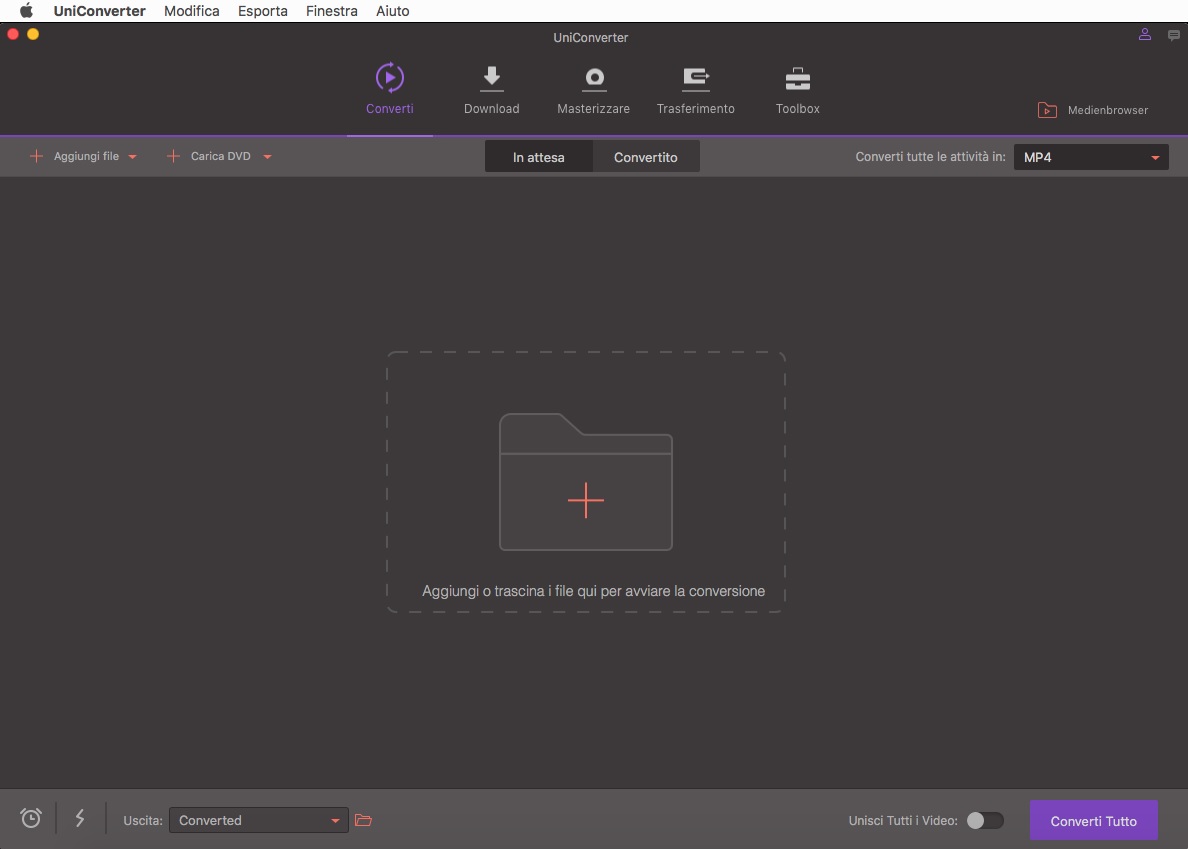Open the Aiuto menu
The width and height of the screenshot is (1188, 849).
pos(392,11)
